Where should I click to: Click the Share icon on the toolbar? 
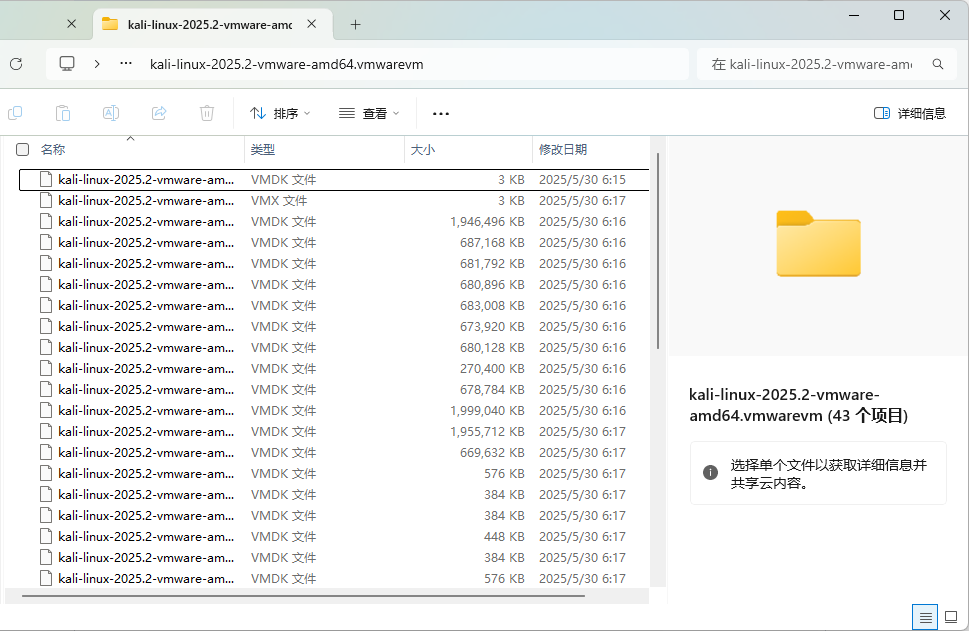click(159, 113)
